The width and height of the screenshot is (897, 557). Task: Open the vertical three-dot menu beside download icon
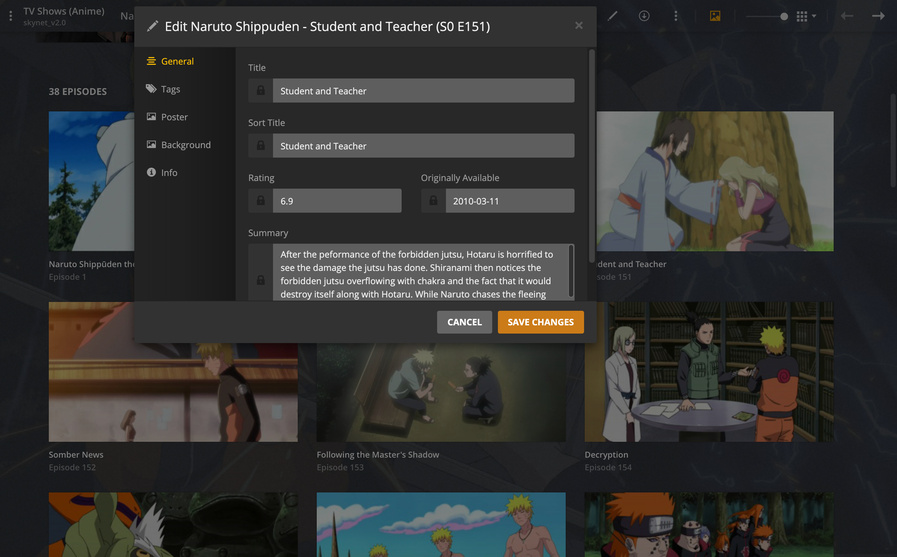click(676, 16)
